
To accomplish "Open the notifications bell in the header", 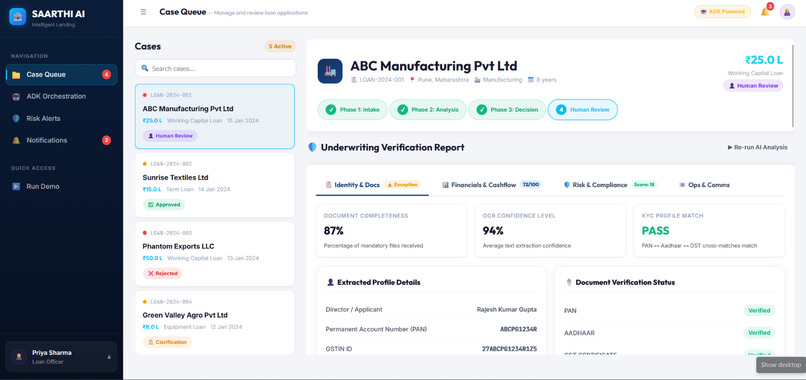I will [x=765, y=11].
